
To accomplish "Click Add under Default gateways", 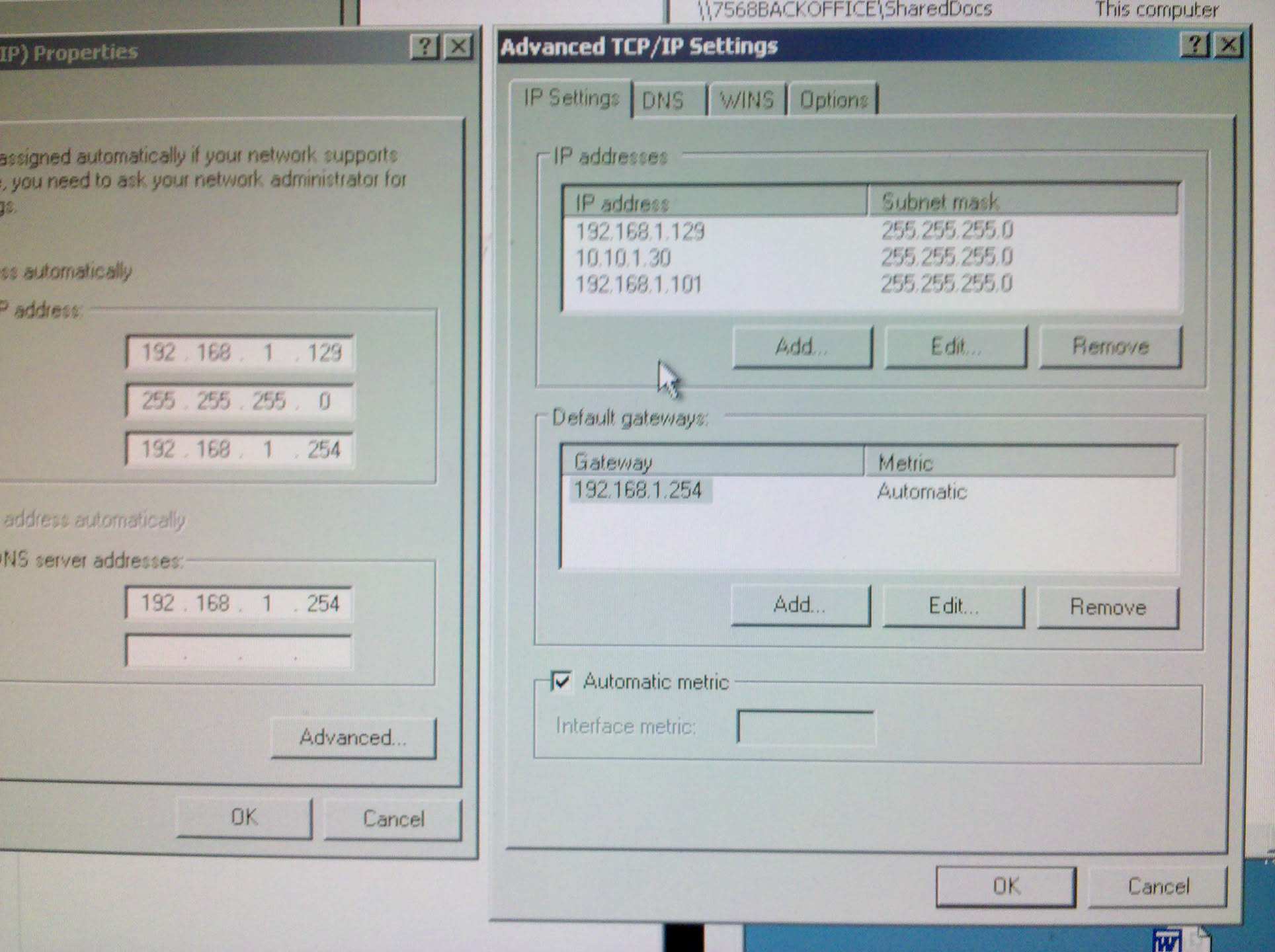I will 800,605.
